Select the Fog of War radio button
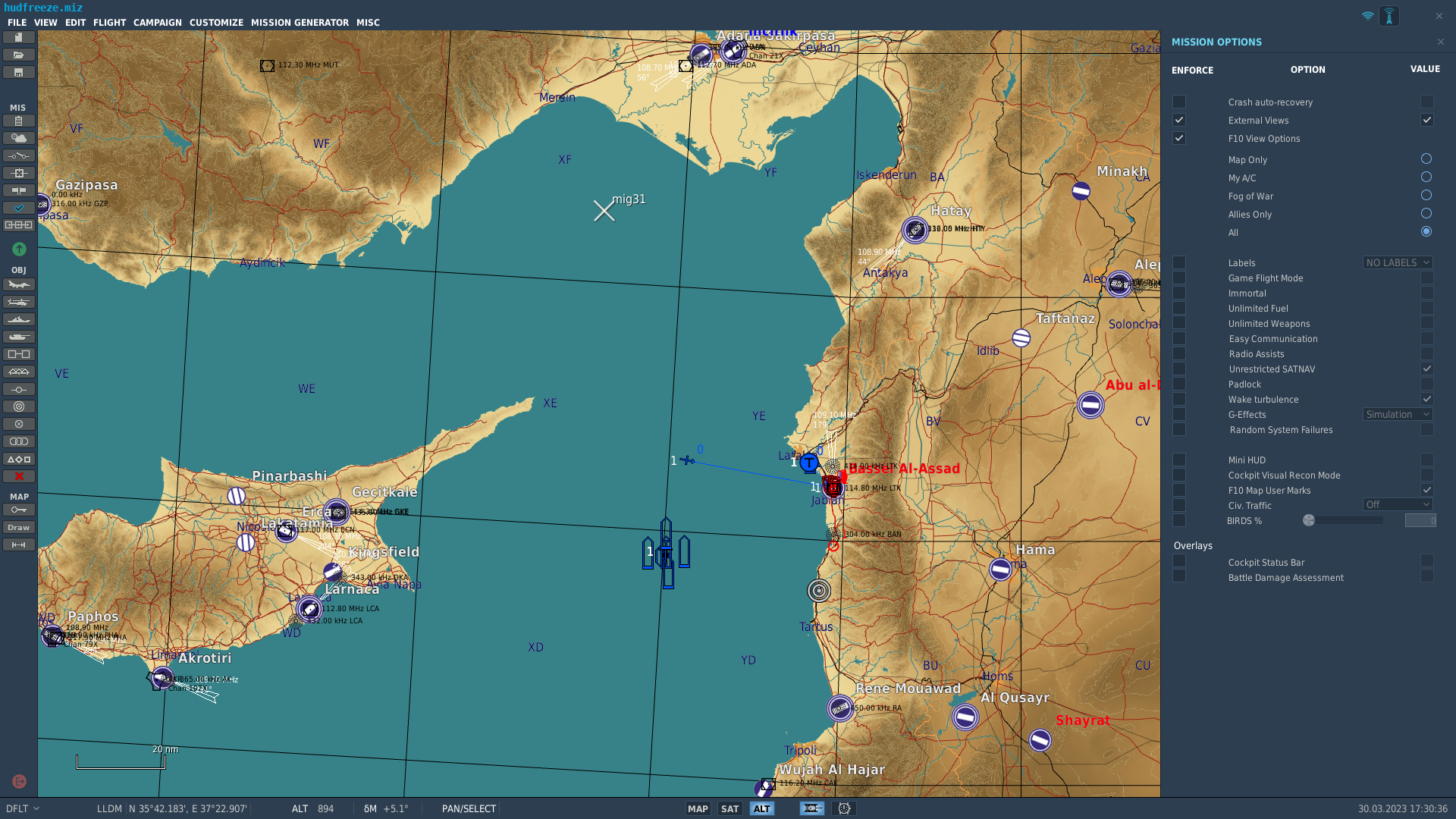Screen dimensions: 1456x819 point(1426,195)
